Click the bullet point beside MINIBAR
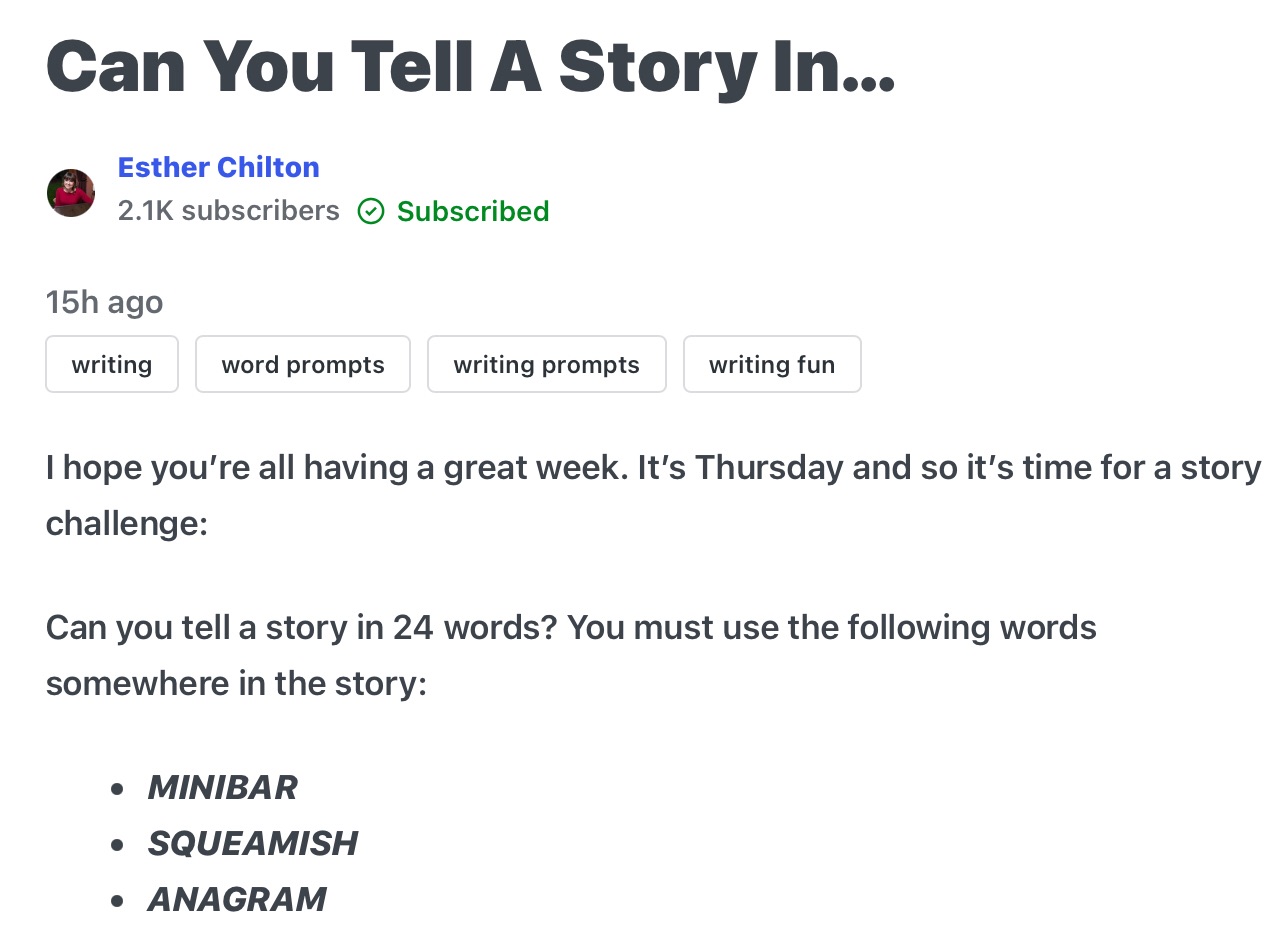 coord(118,789)
